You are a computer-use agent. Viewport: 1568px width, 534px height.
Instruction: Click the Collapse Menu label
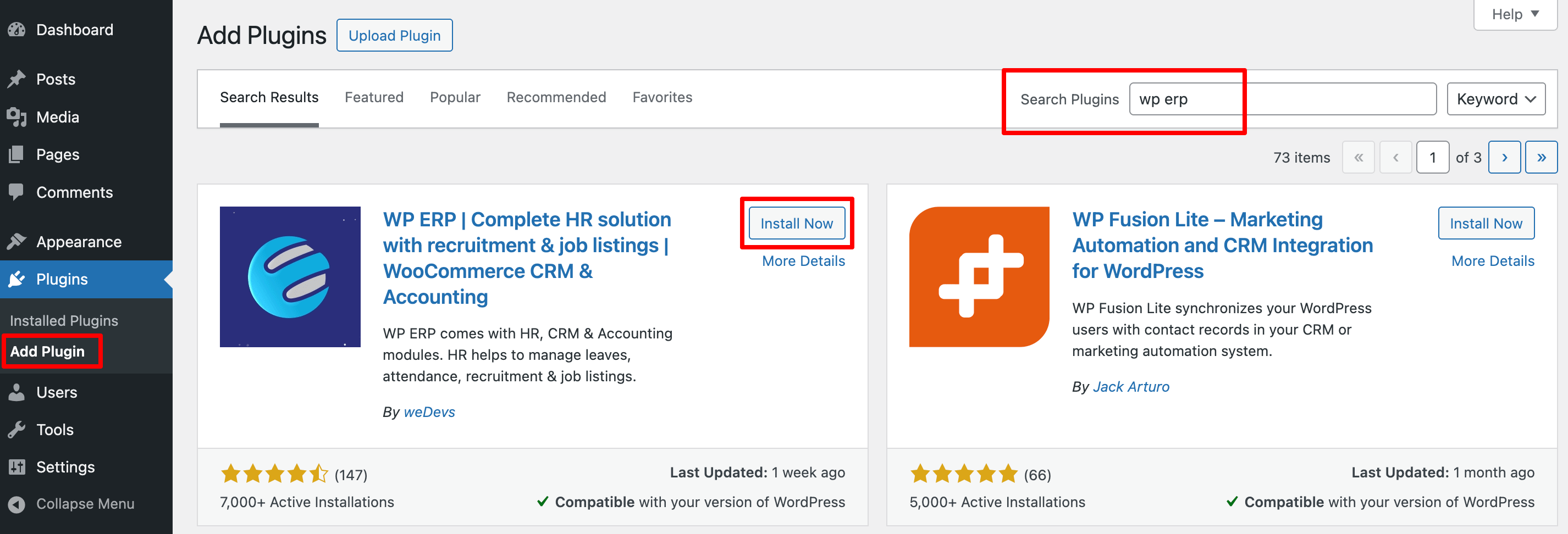pyautogui.click(x=85, y=504)
